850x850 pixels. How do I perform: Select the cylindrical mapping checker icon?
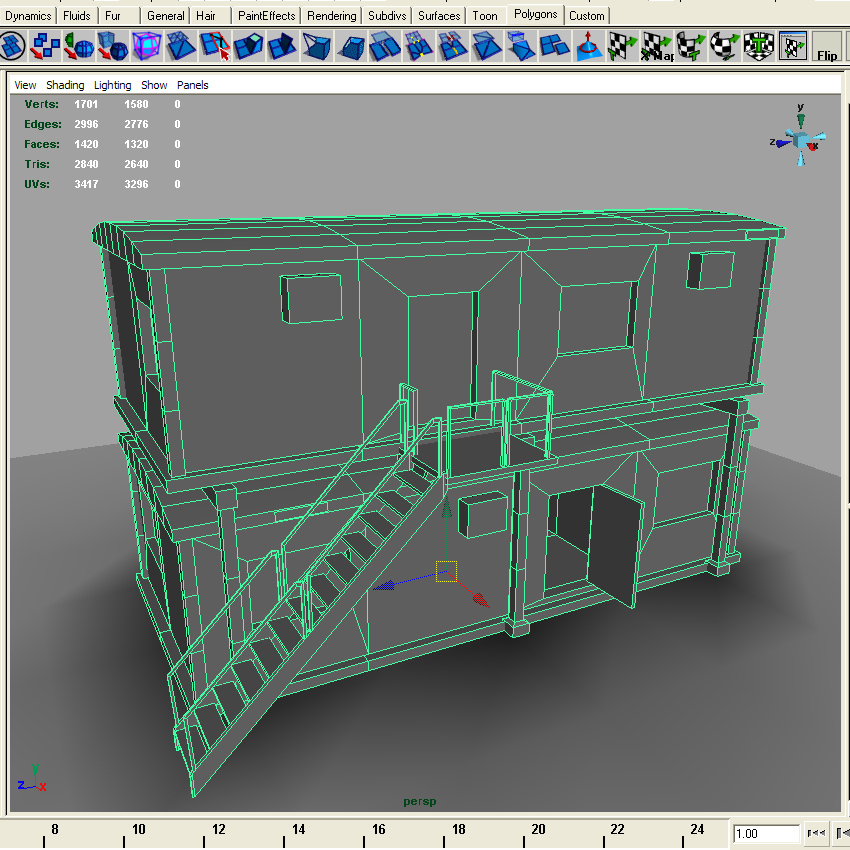(x=690, y=46)
